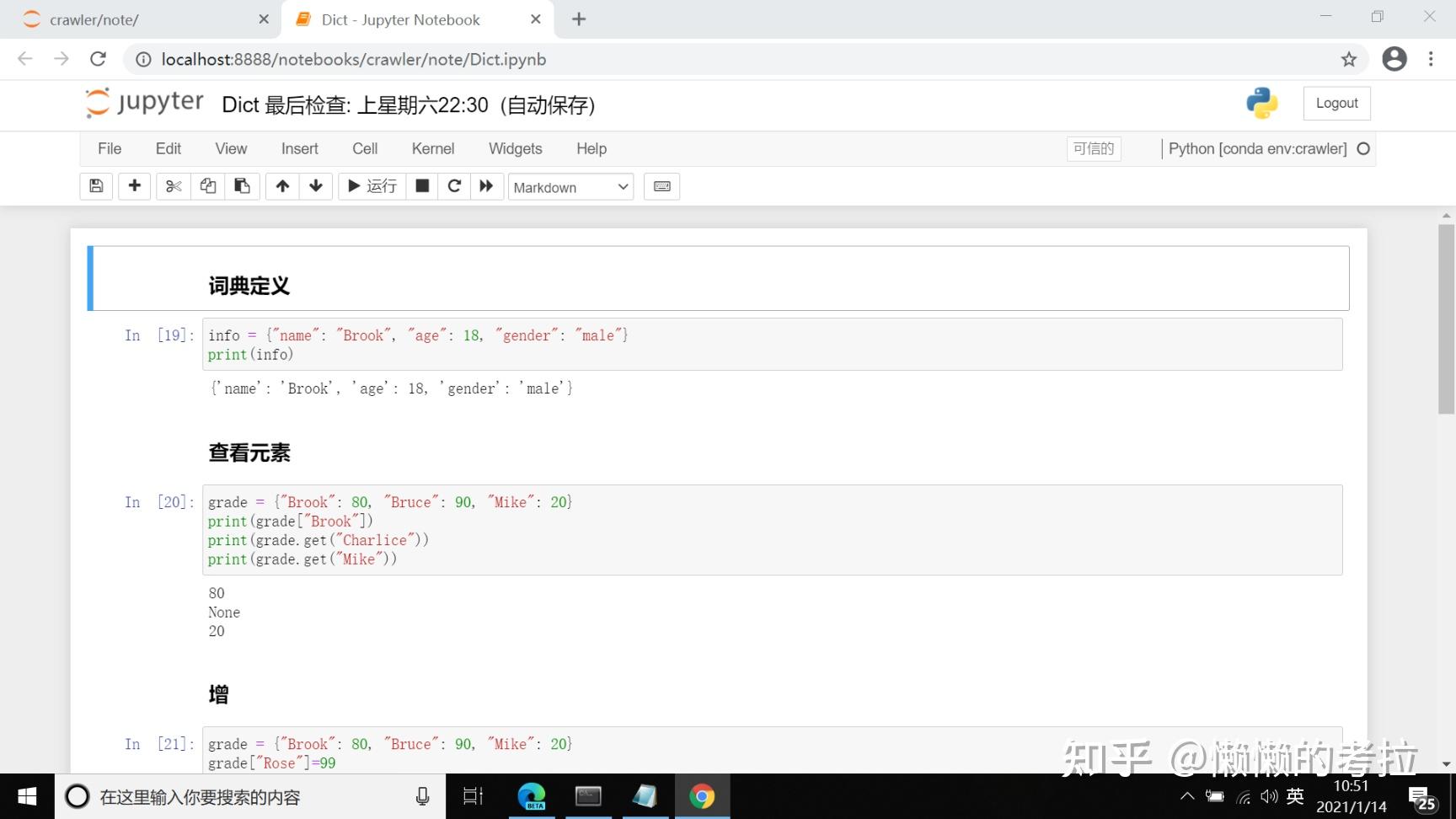Restart the kernel

point(454,186)
